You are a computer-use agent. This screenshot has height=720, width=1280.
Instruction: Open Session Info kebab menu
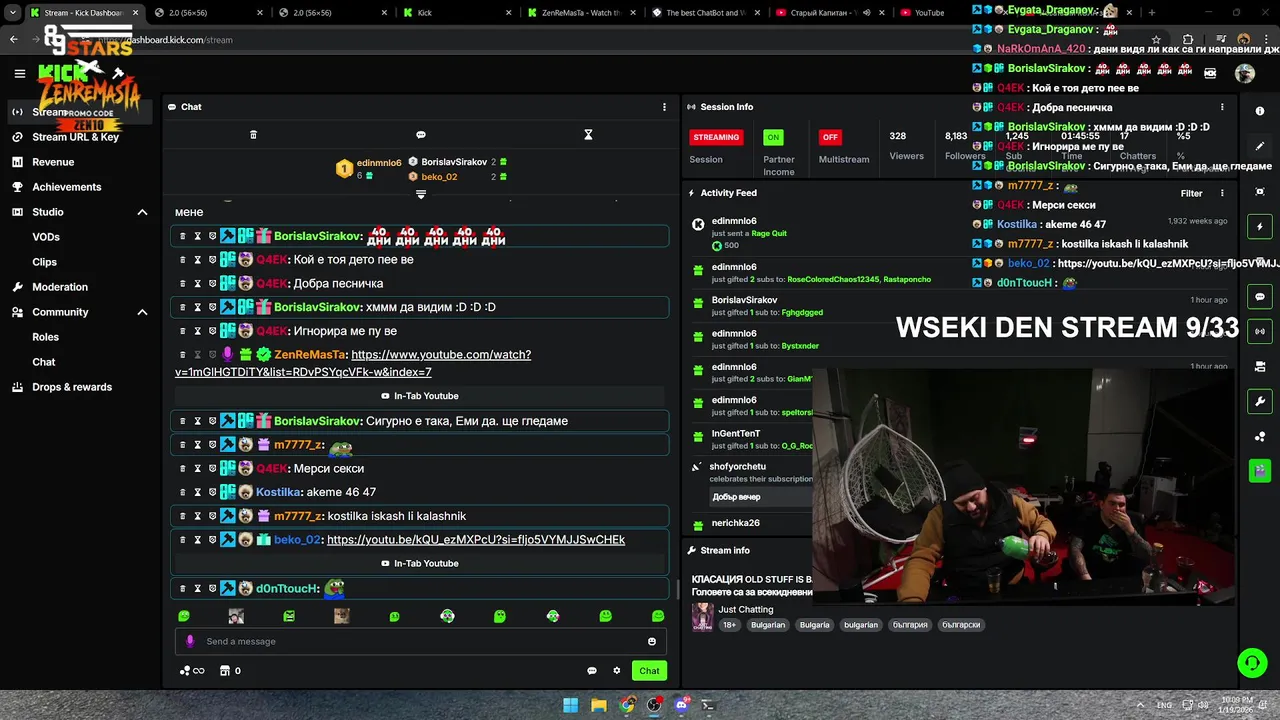[1222, 107]
